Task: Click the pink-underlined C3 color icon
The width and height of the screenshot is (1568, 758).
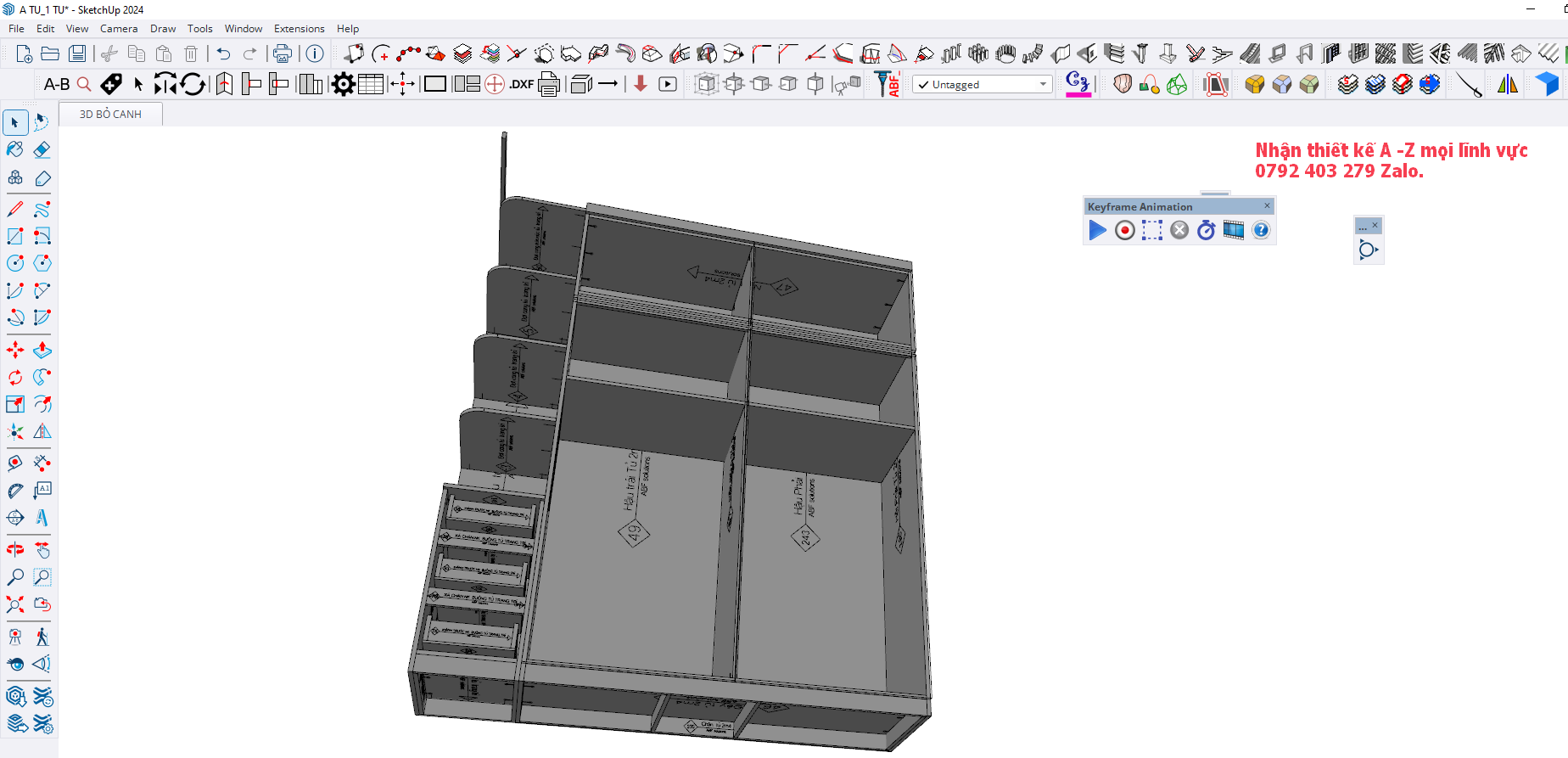Action: [x=1078, y=83]
